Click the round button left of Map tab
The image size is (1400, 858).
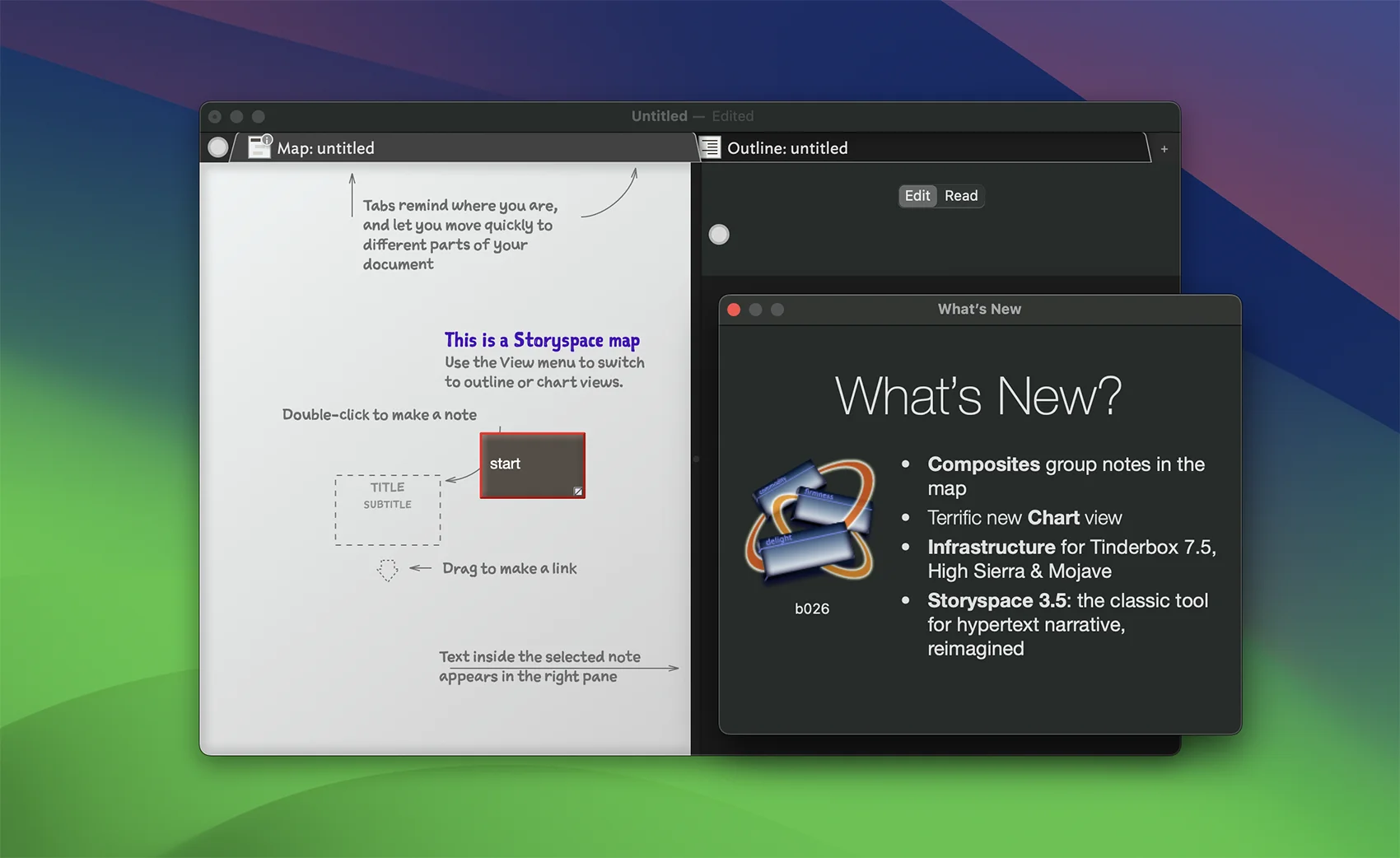(x=217, y=147)
